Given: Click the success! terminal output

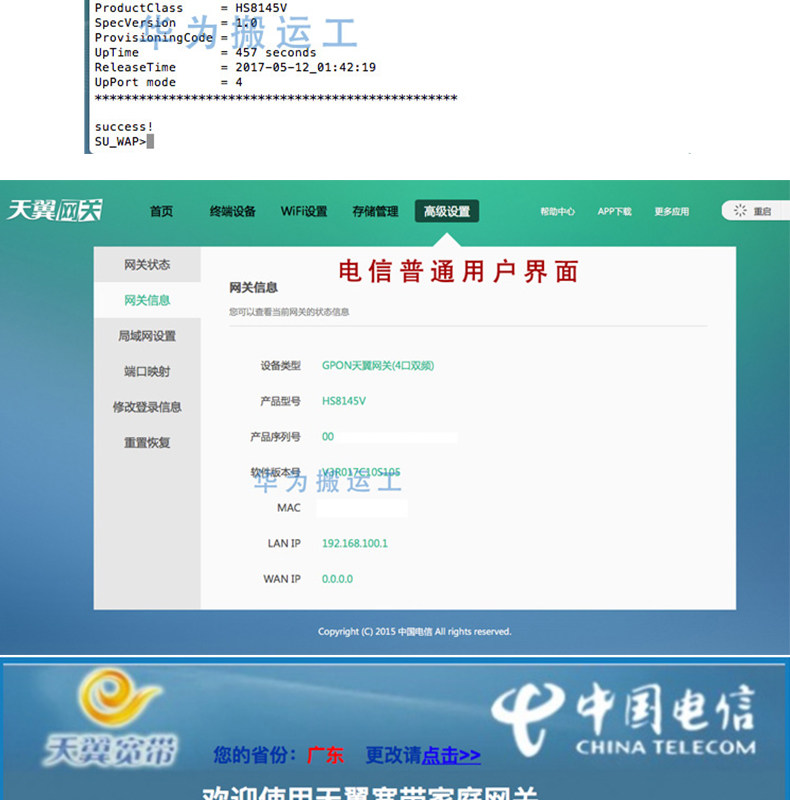Looking at the screenshot, I should click(x=124, y=127).
